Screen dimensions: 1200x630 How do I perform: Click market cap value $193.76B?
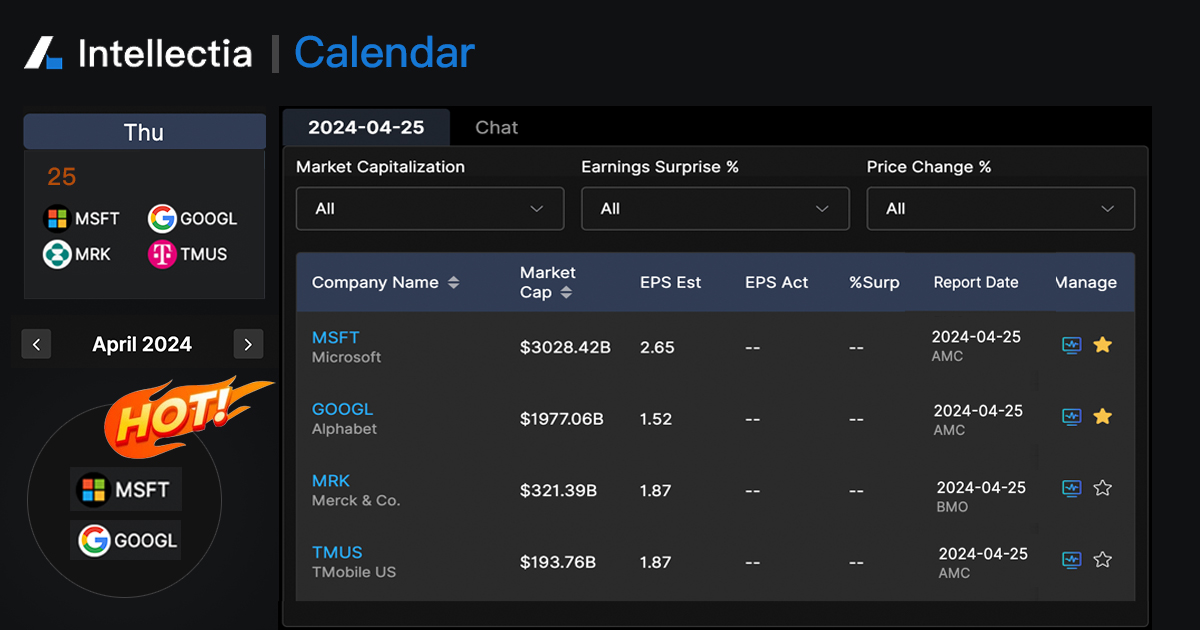(x=558, y=563)
